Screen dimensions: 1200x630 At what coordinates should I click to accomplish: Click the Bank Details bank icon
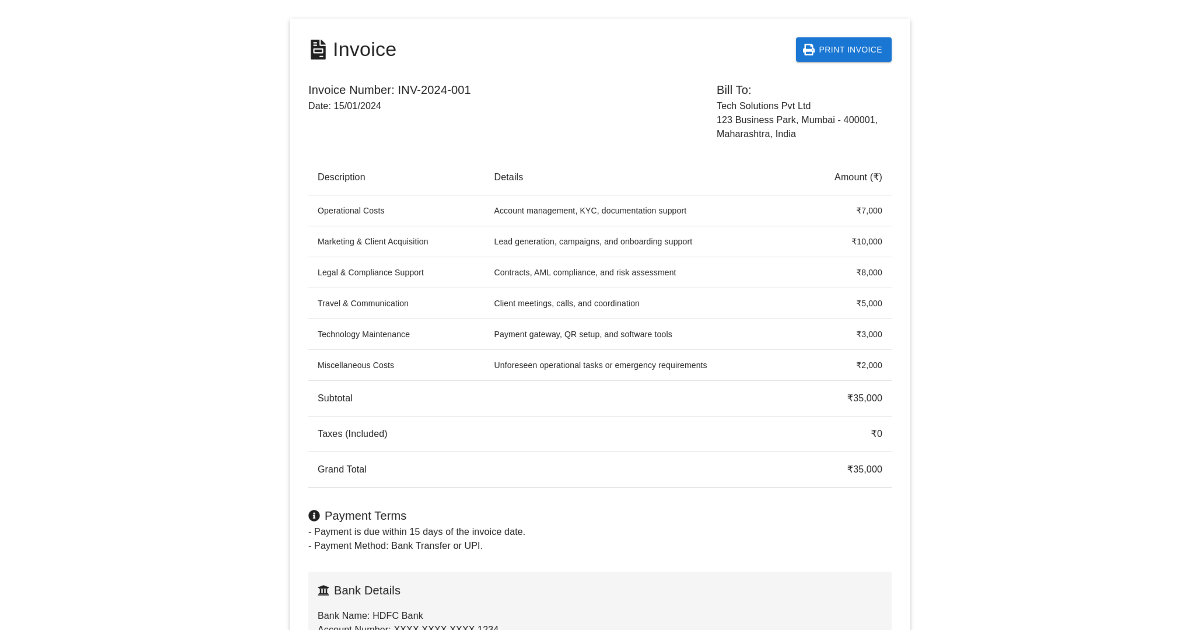click(x=323, y=591)
